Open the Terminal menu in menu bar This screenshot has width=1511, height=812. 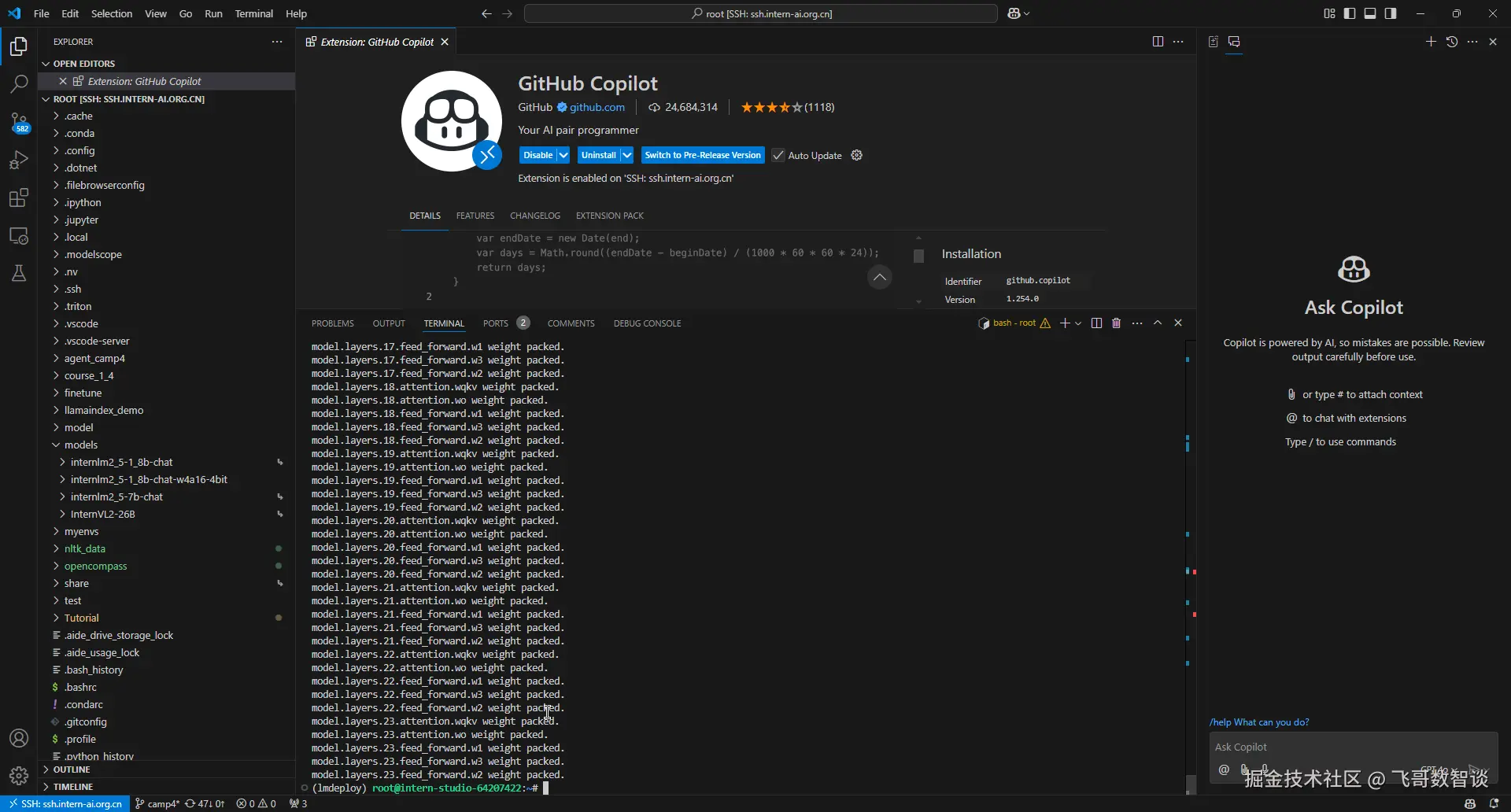(x=253, y=13)
